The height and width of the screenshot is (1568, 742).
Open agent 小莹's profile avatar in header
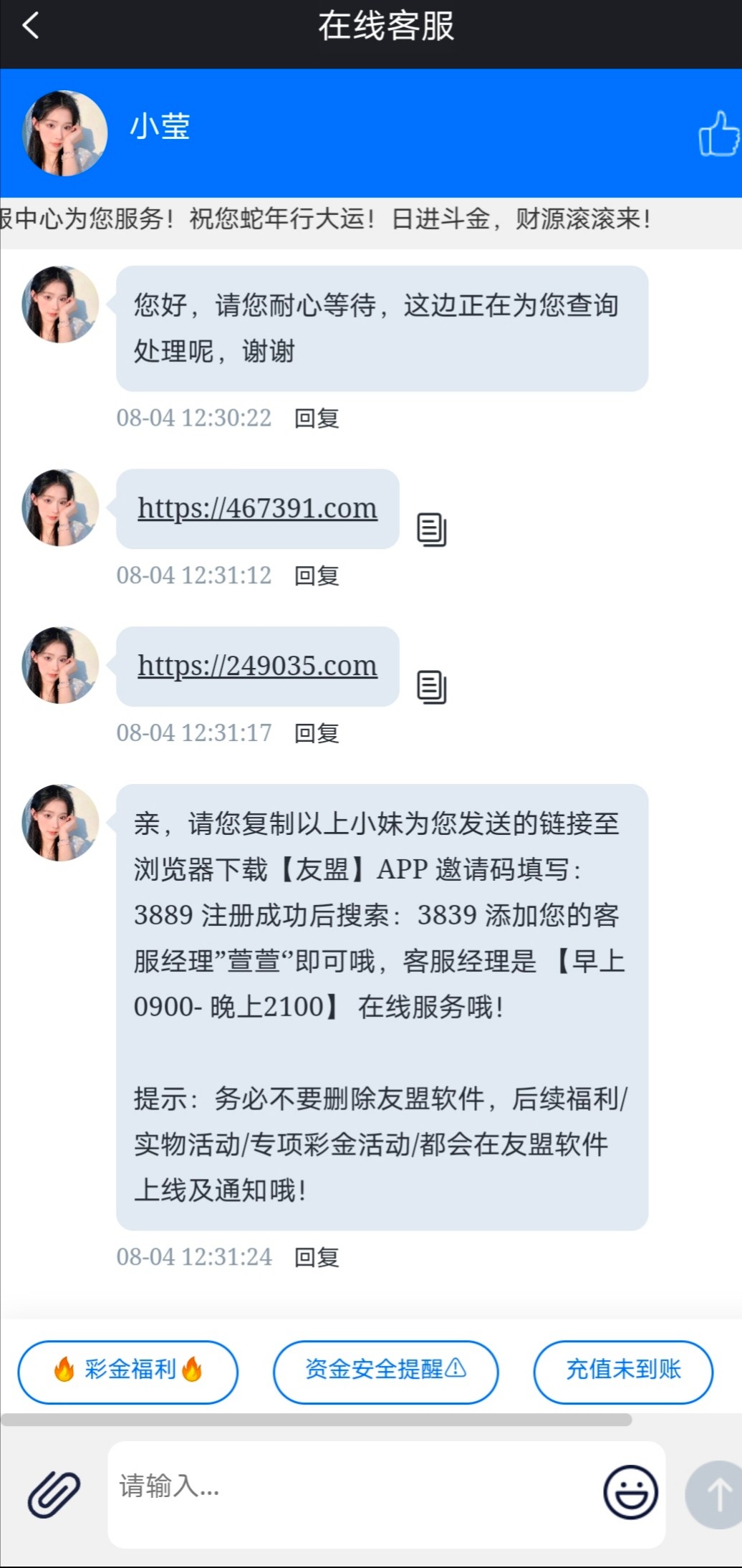pos(65,133)
